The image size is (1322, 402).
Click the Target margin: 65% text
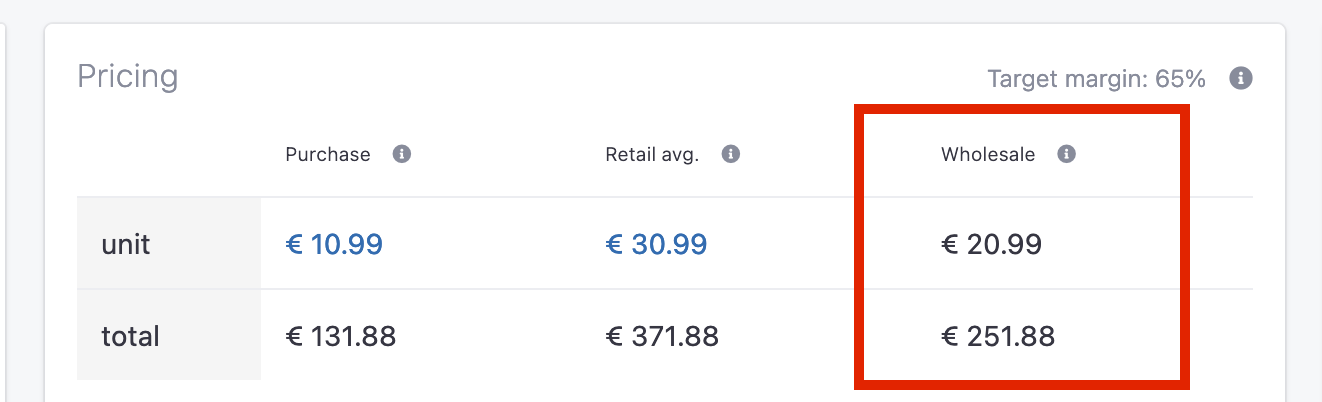click(1096, 78)
